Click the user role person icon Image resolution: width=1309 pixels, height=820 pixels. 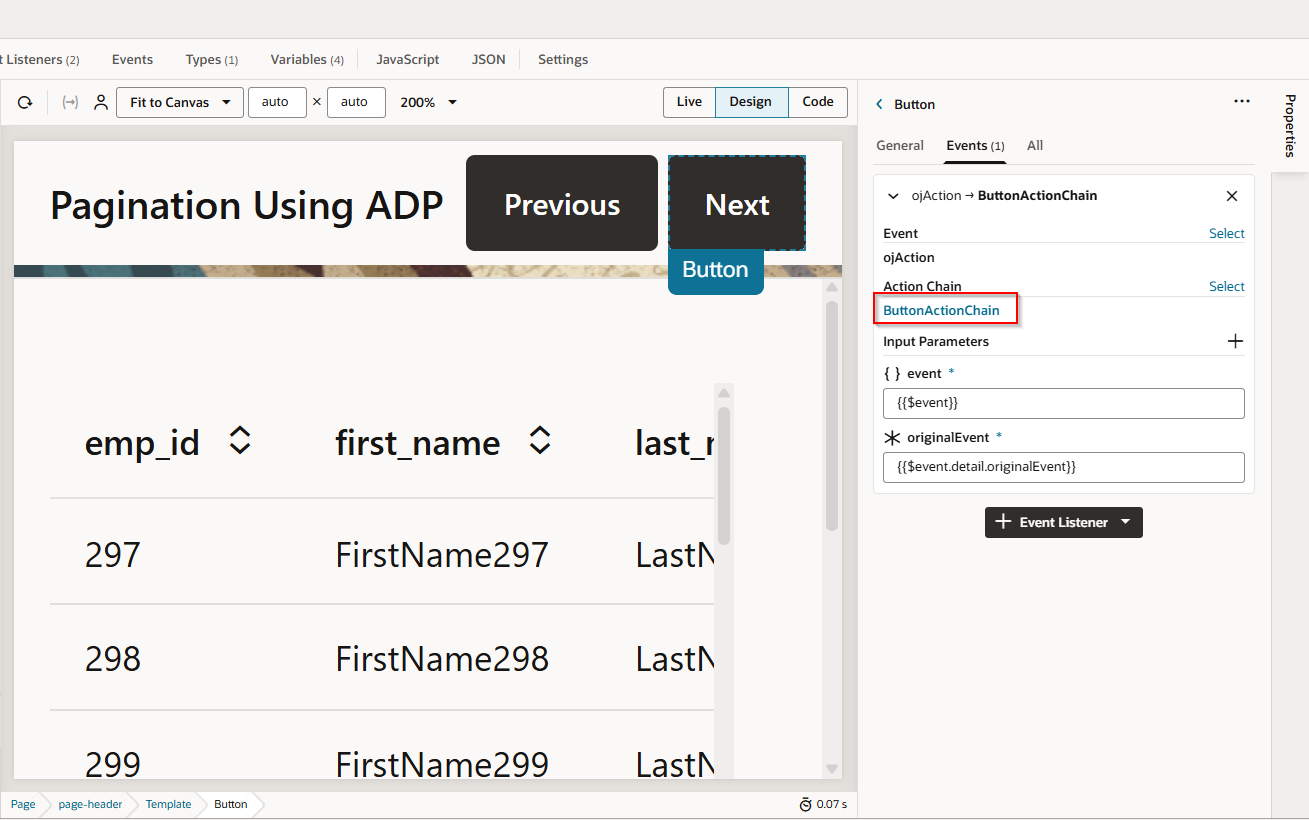point(101,102)
